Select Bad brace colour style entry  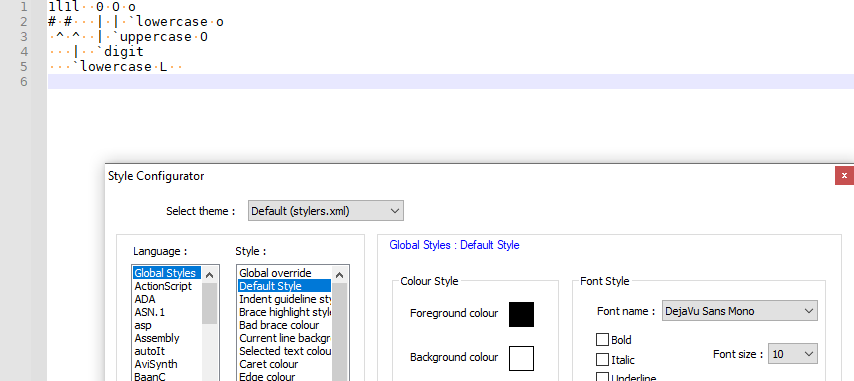(284, 325)
